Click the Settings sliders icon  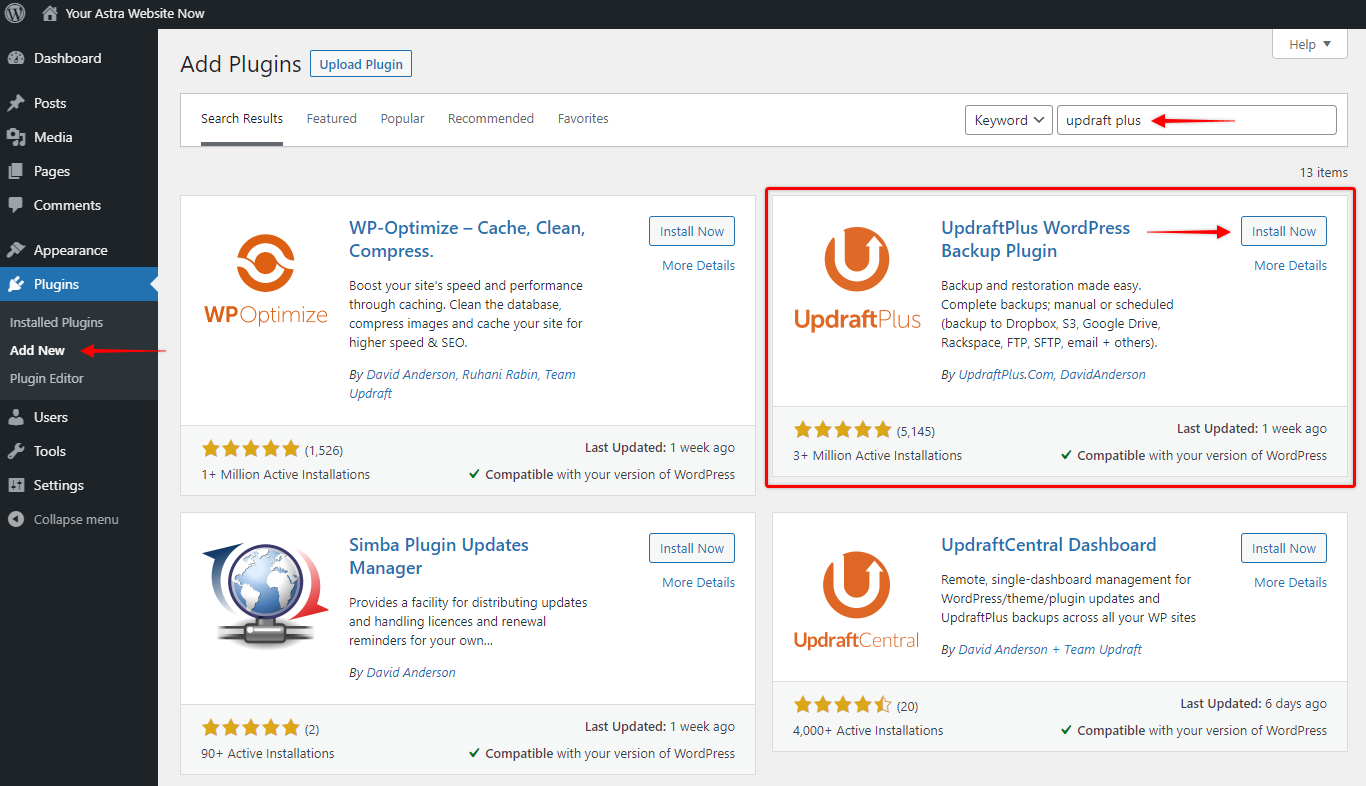click(x=16, y=485)
